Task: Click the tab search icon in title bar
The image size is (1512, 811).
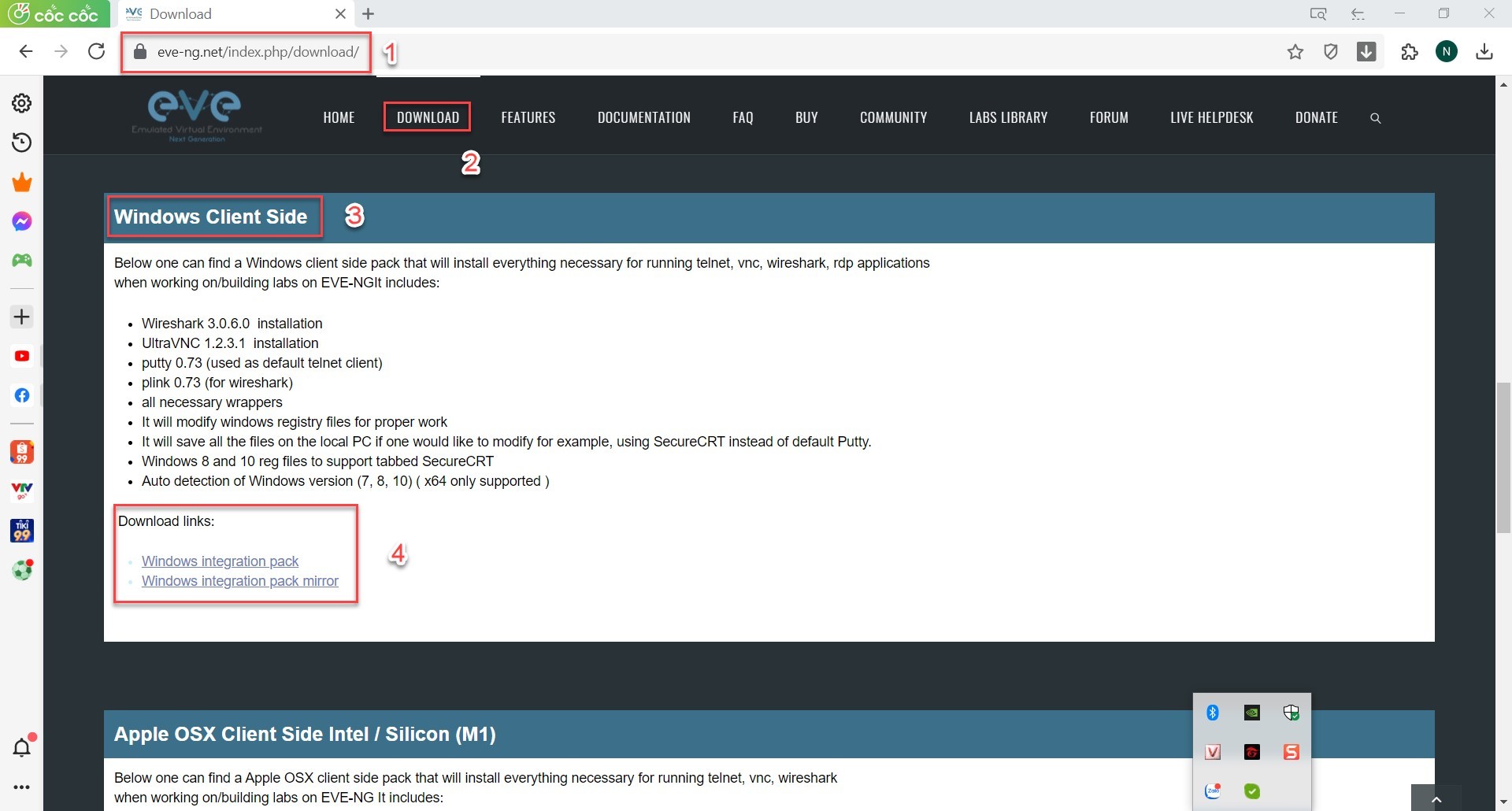Action: pyautogui.click(x=1317, y=14)
